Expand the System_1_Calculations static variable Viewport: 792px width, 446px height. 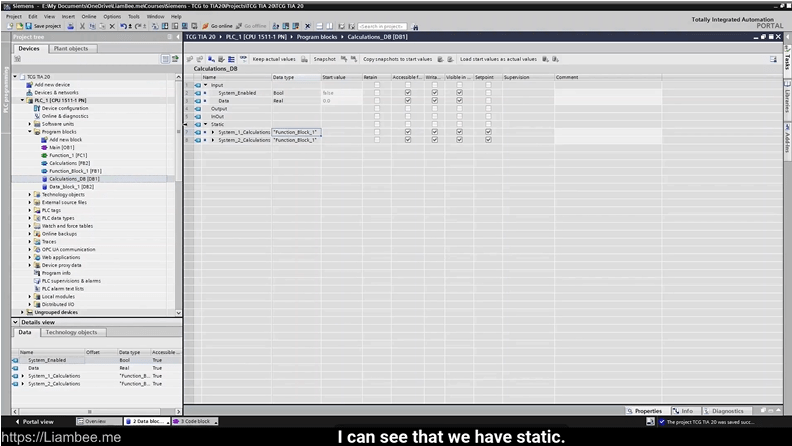coord(213,132)
